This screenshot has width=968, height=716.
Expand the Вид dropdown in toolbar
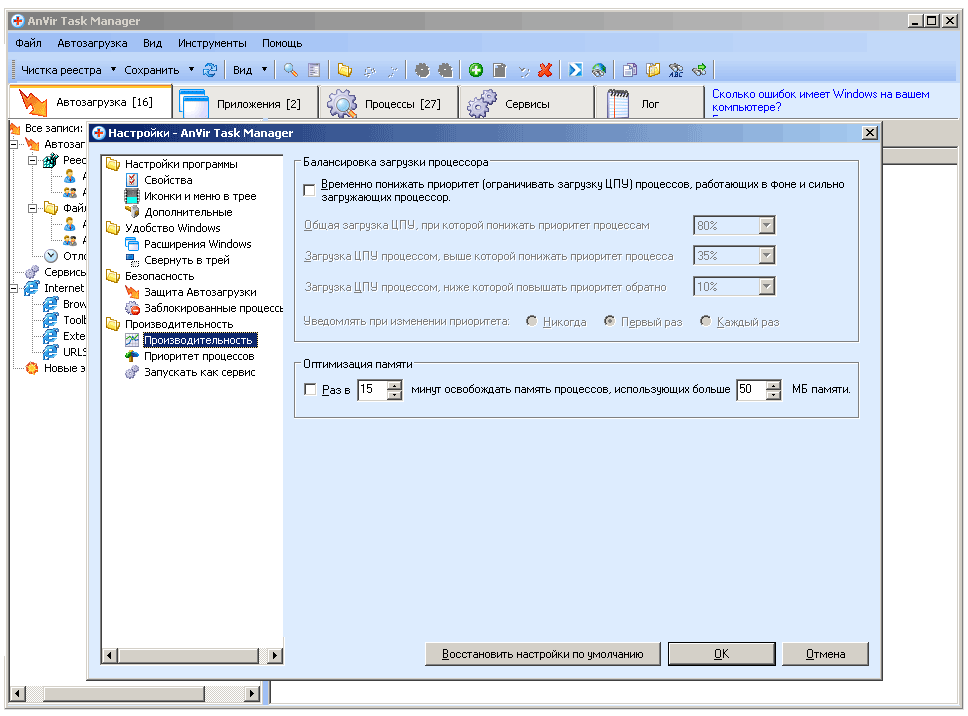(264, 70)
